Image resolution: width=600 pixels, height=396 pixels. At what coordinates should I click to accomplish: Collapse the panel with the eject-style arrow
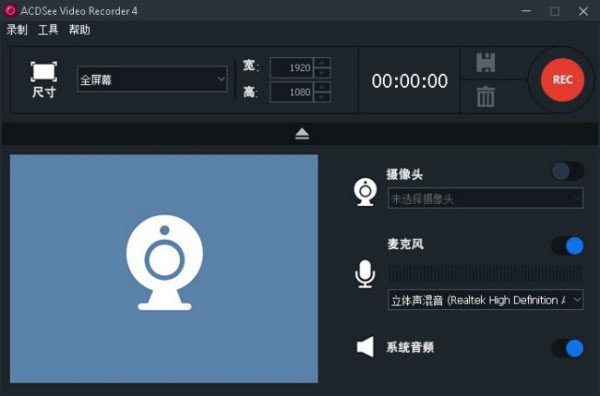point(302,134)
